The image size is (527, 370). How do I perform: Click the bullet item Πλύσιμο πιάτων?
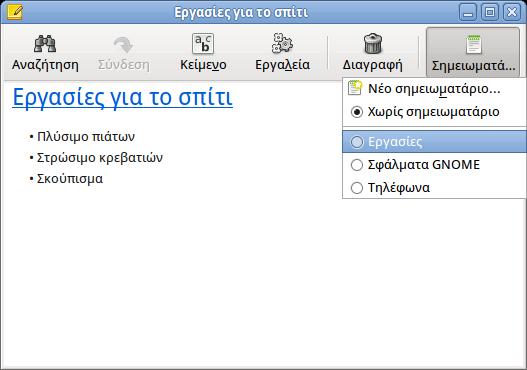(x=86, y=137)
